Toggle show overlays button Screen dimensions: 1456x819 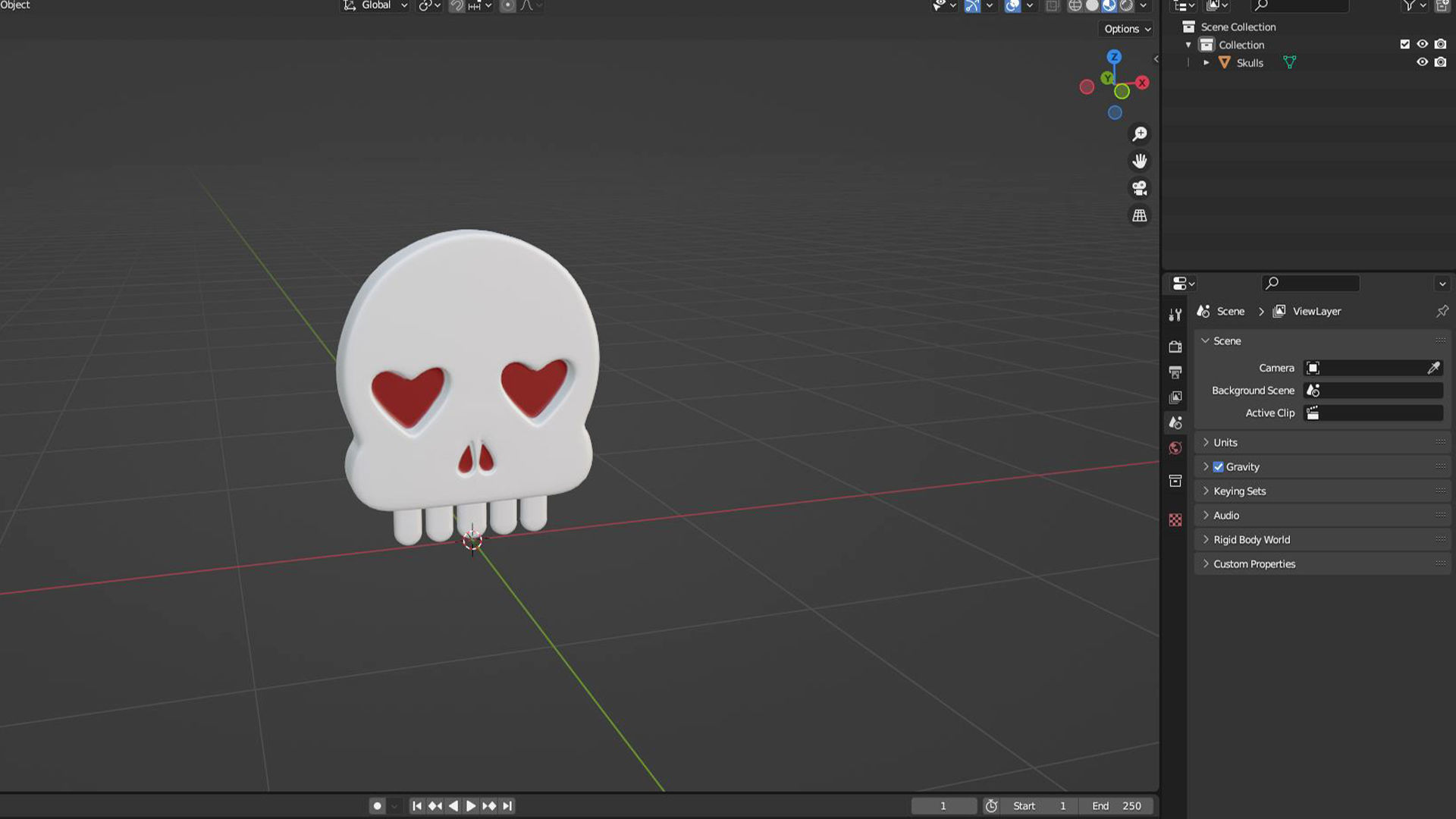pyautogui.click(x=1012, y=6)
